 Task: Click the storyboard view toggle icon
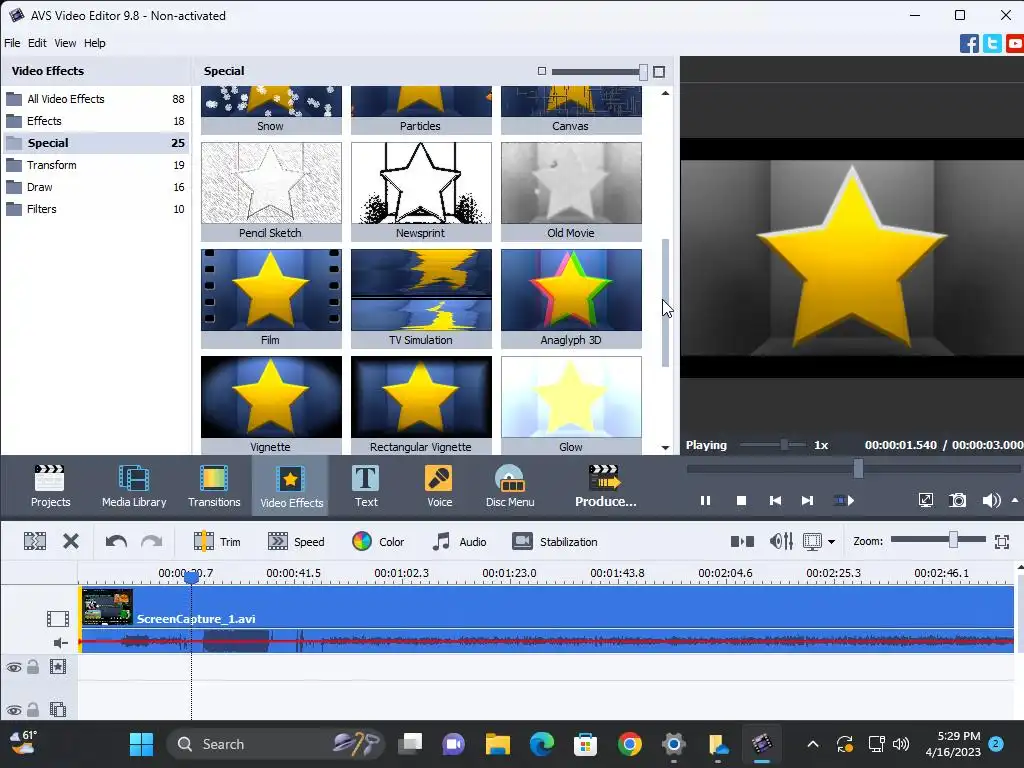(x=742, y=541)
